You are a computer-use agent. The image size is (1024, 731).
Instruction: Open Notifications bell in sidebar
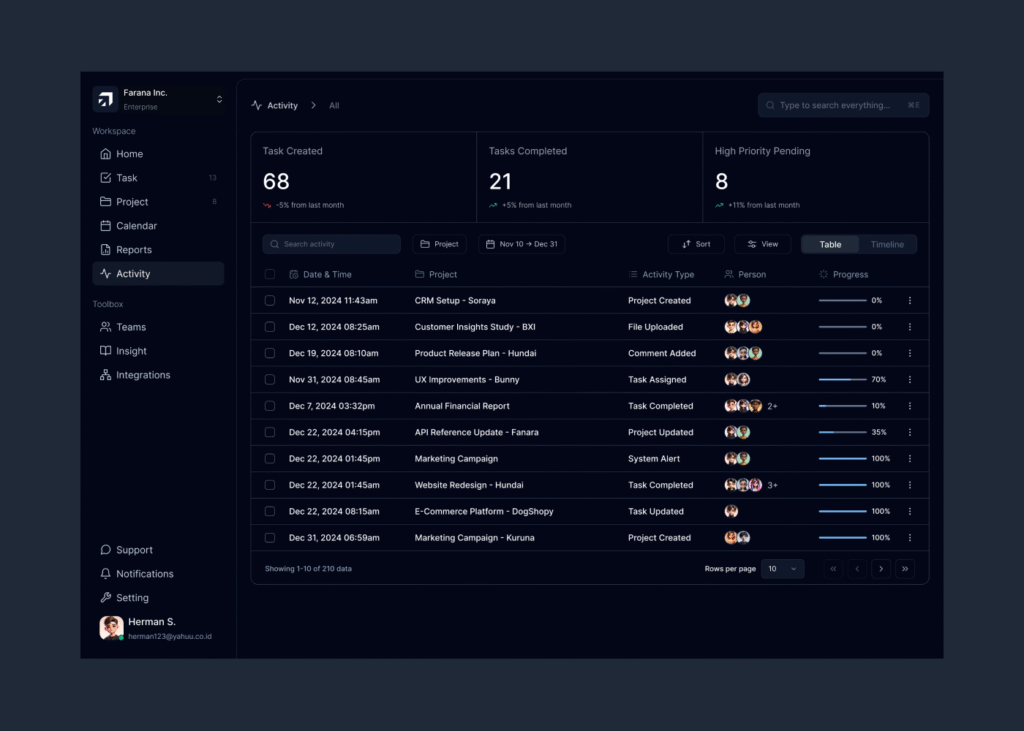pos(106,574)
